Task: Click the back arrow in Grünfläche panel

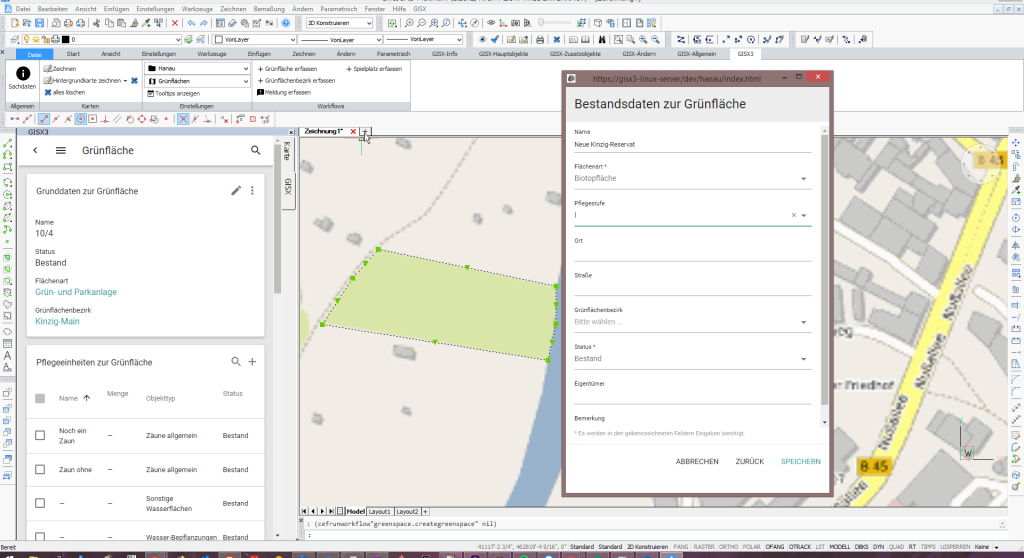Action: click(35, 150)
